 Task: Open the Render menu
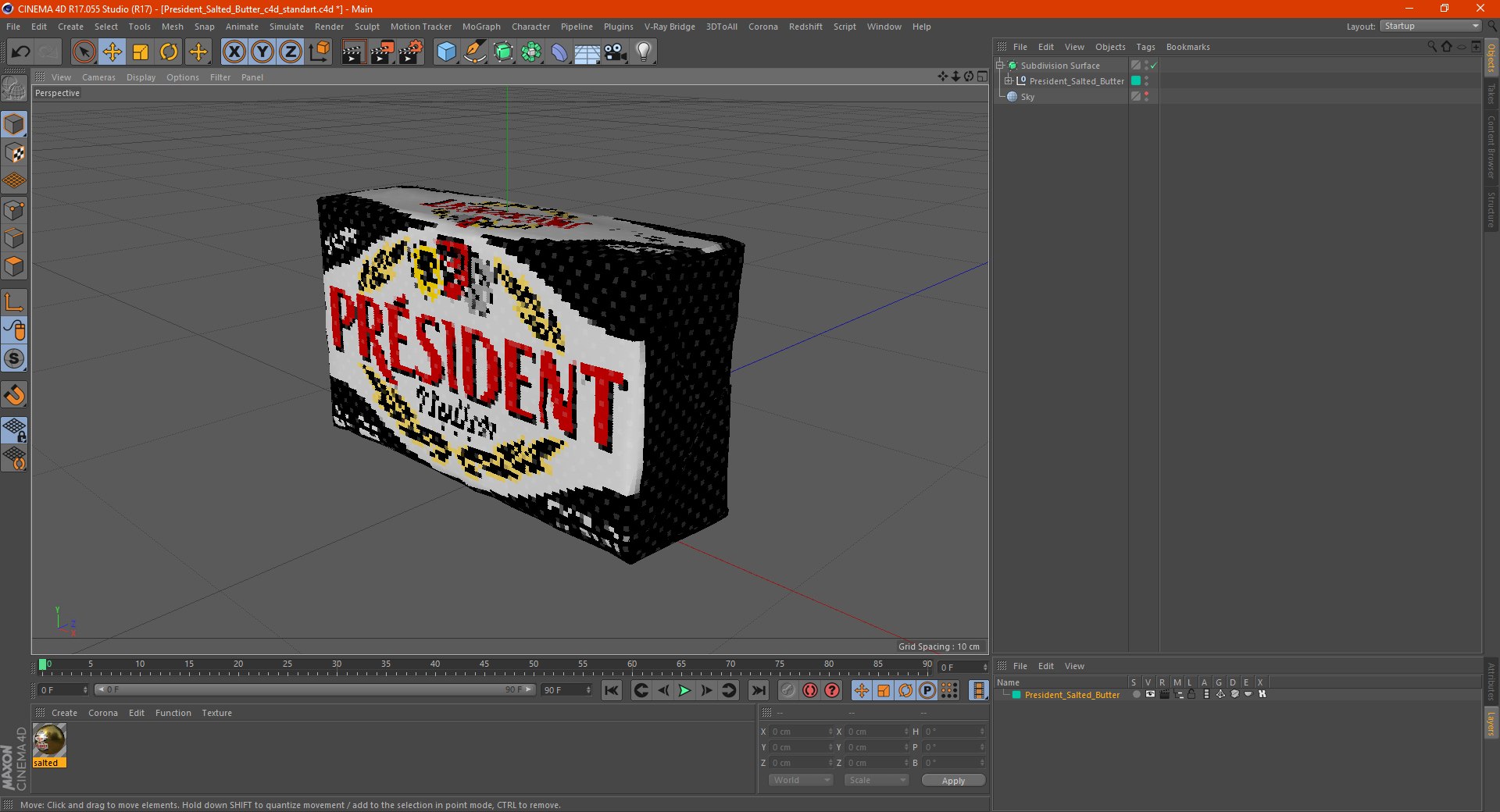pyautogui.click(x=329, y=27)
